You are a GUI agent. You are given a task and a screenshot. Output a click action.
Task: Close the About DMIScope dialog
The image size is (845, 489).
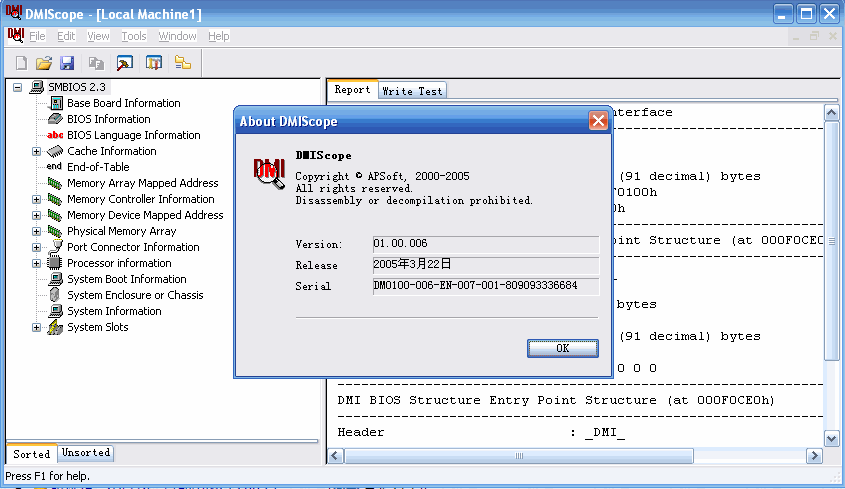(598, 121)
